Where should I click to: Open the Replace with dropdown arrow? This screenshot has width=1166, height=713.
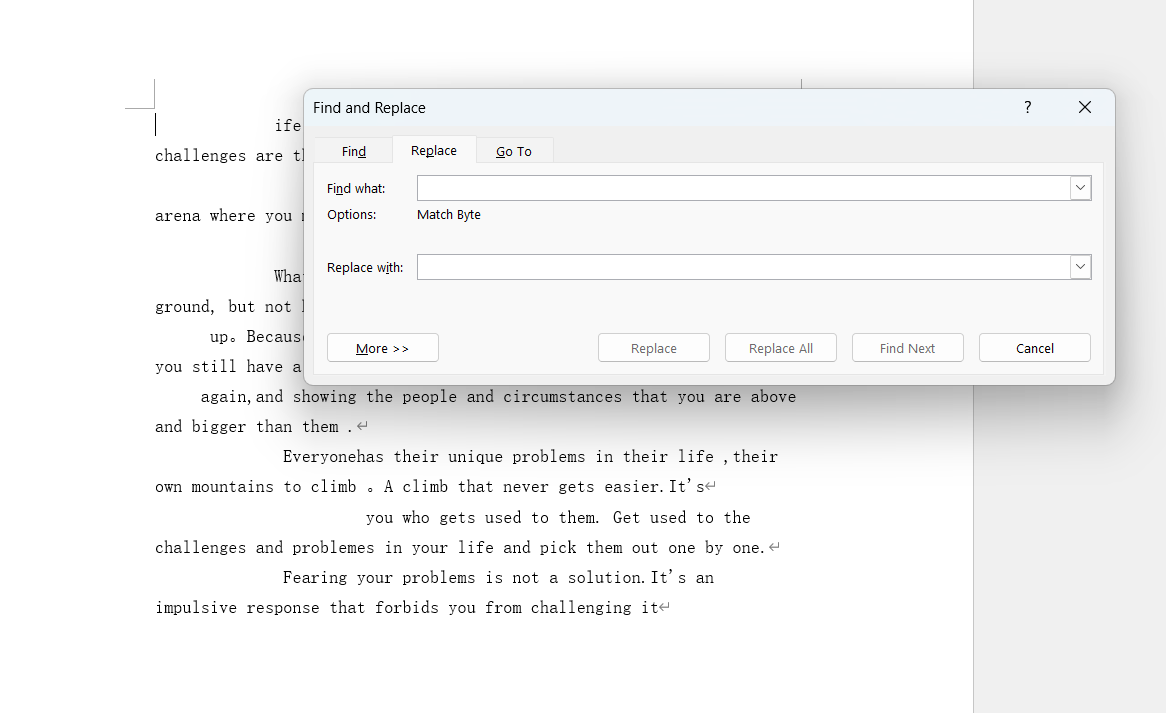(x=1080, y=267)
